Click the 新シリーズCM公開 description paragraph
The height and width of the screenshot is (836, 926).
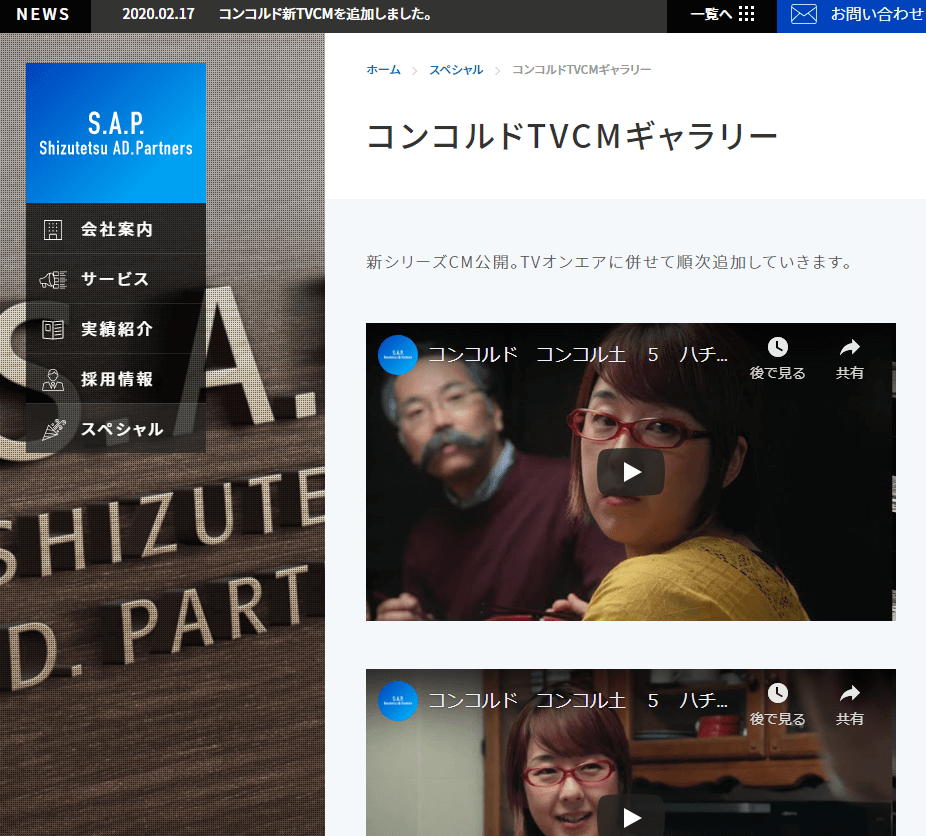coord(609,262)
